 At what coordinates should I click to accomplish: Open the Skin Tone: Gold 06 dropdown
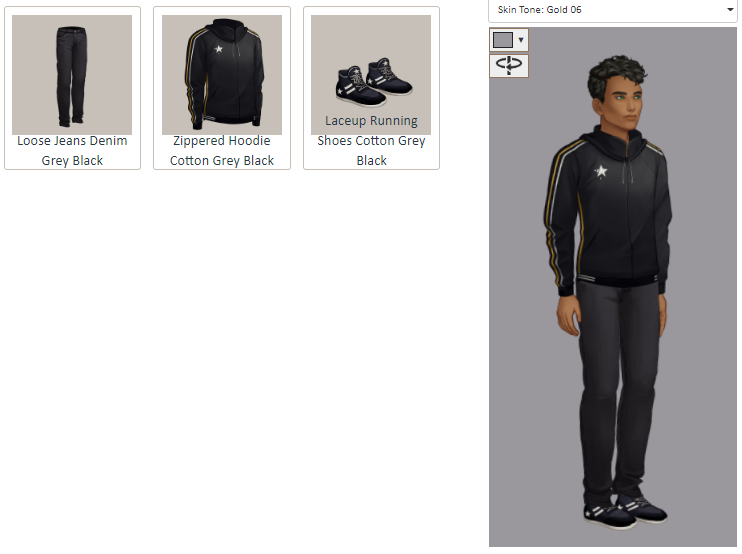(x=612, y=10)
